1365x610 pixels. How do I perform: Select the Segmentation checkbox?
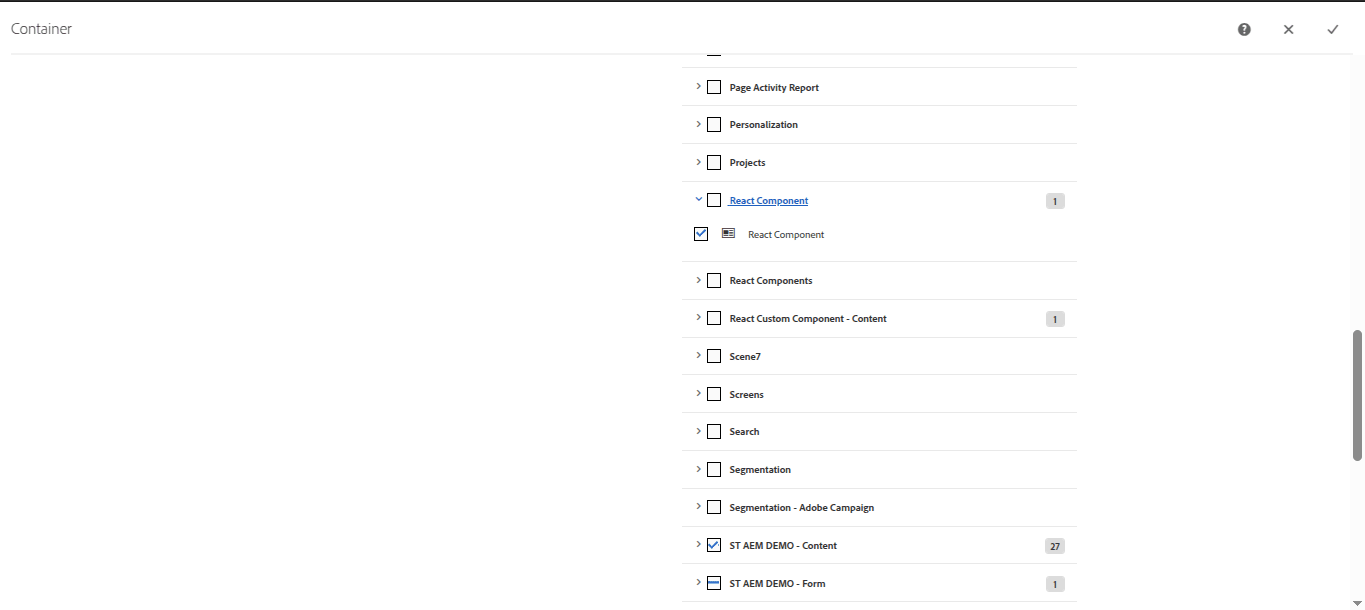pyautogui.click(x=714, y=470)
